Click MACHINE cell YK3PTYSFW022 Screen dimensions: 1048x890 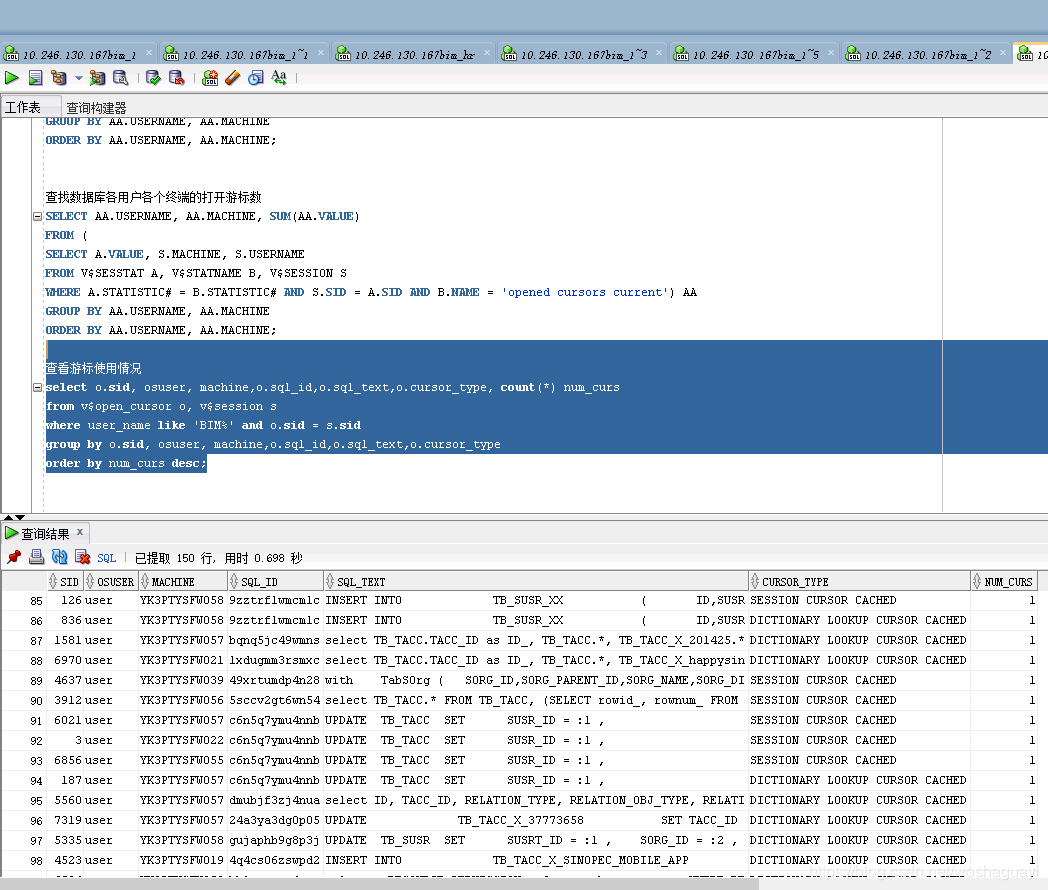(182, 741)
